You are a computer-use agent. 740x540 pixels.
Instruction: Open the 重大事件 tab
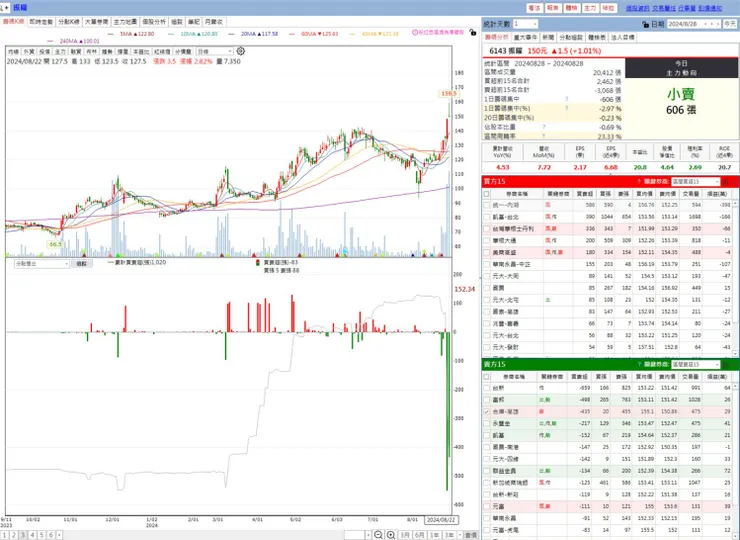[525, 37]
